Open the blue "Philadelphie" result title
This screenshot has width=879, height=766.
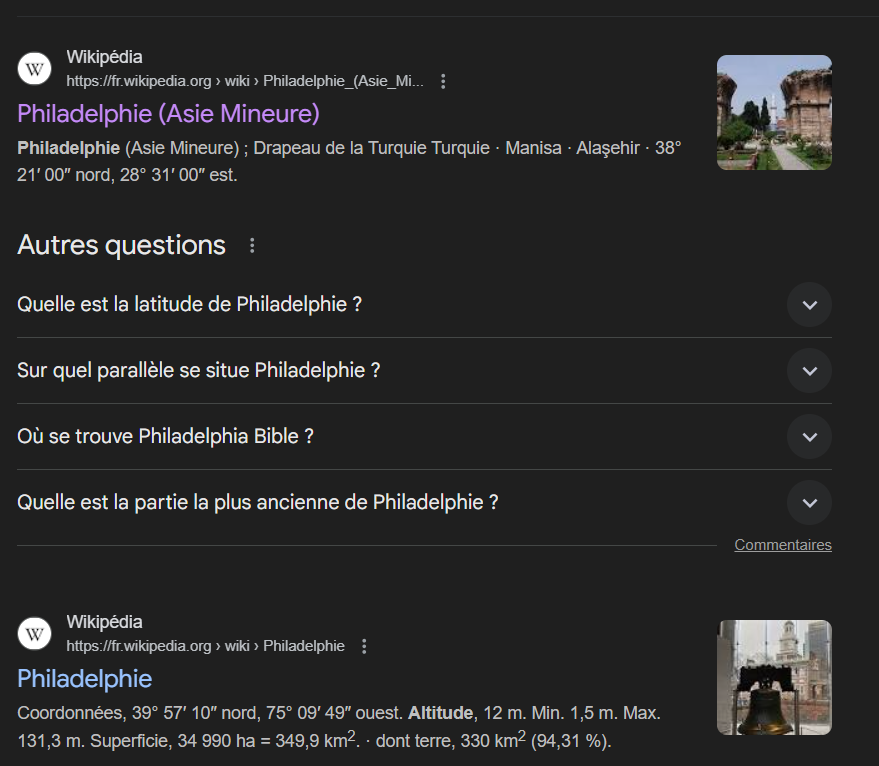point(85,679)
